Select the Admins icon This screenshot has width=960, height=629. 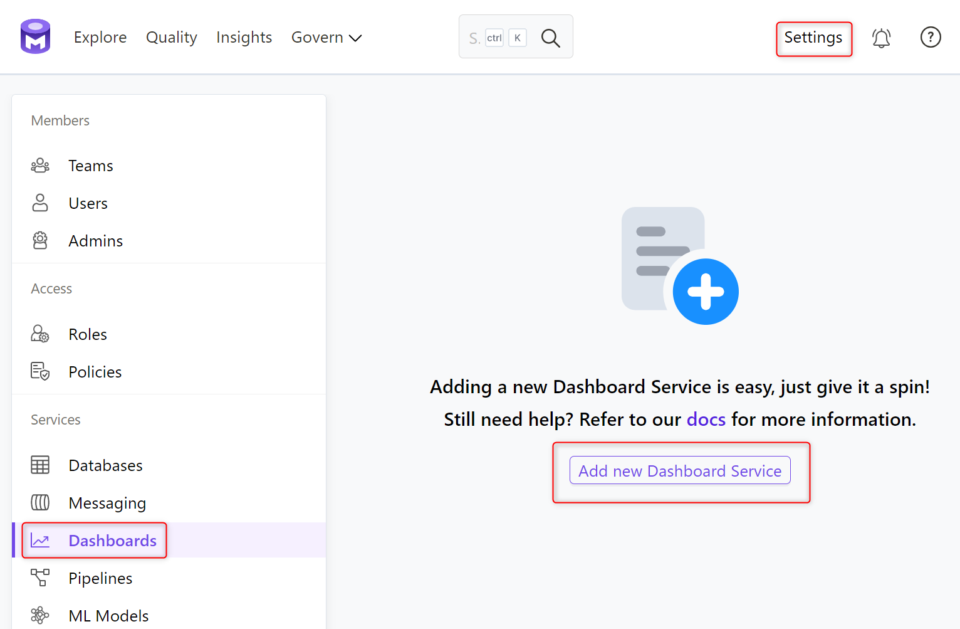(x=40, y=240)
